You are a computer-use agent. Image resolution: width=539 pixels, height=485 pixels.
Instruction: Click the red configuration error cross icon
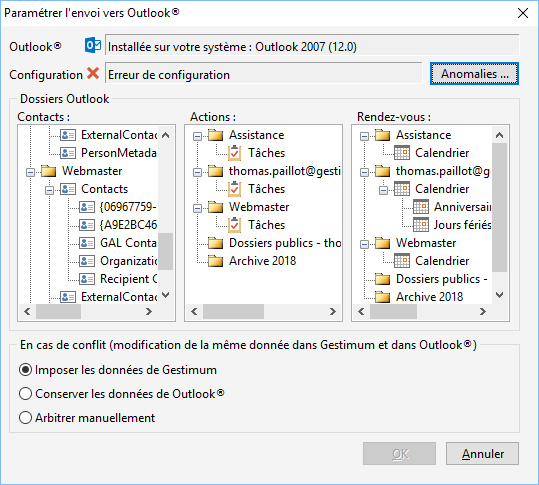93,73
